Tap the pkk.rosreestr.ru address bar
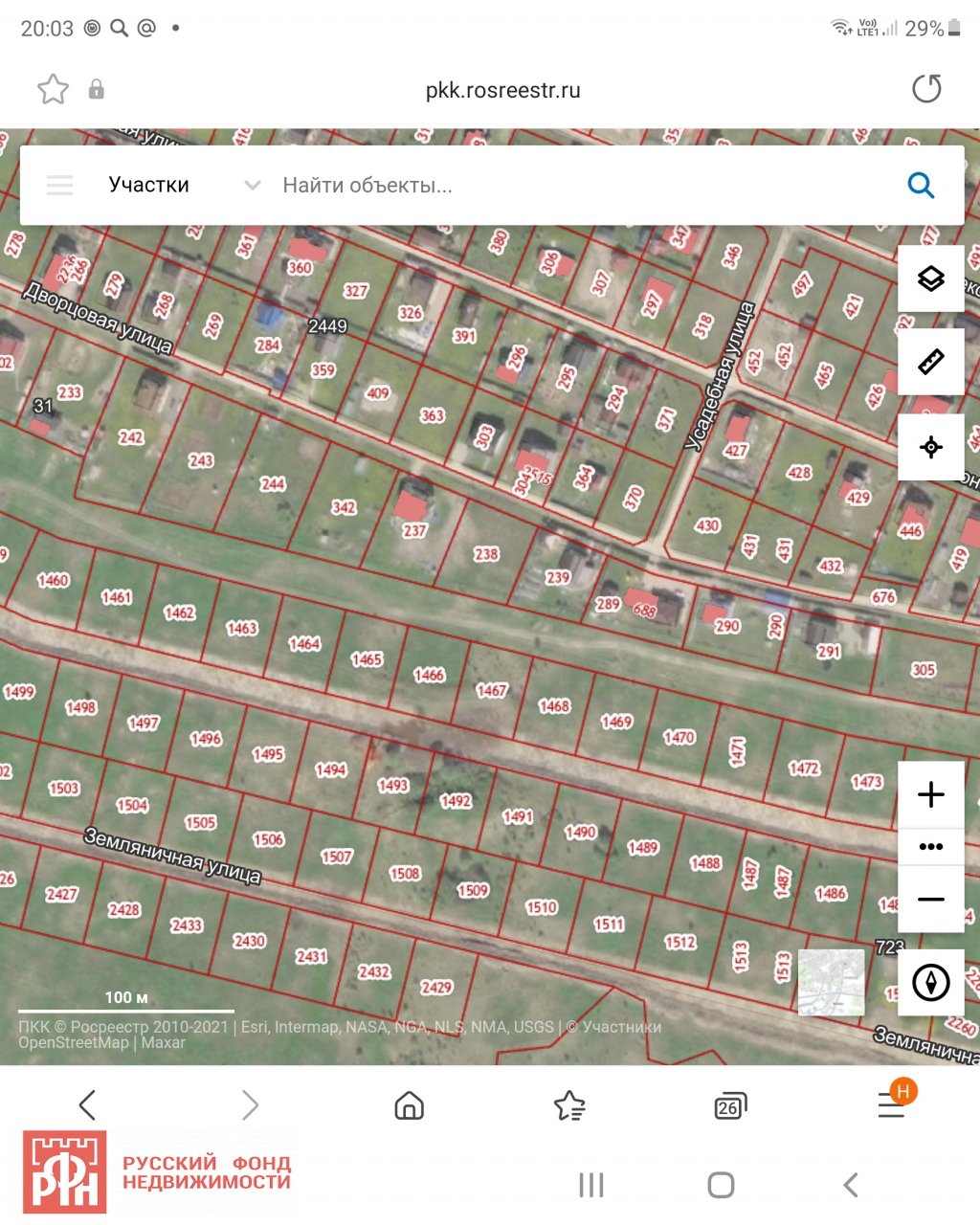The width and height of the screenshot is (980, 1225). click(x=503, y=90)
